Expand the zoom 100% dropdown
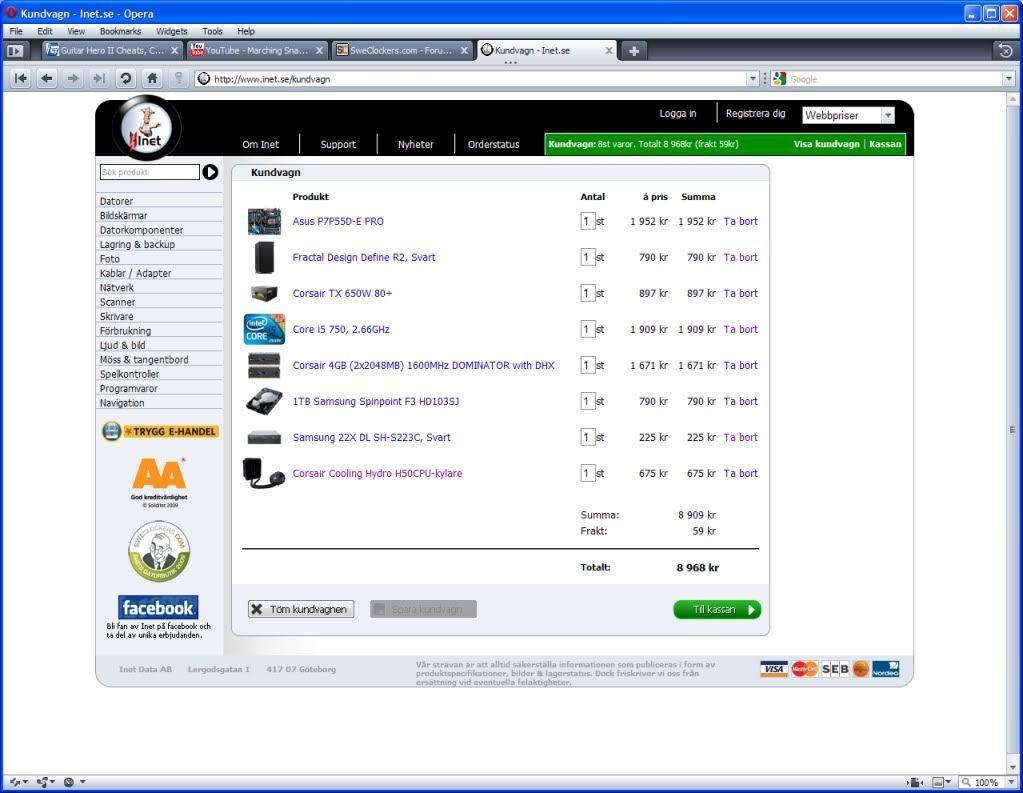Image resolution: width=1023 pixels, height=793 pixels. (x=1010, y=782)
